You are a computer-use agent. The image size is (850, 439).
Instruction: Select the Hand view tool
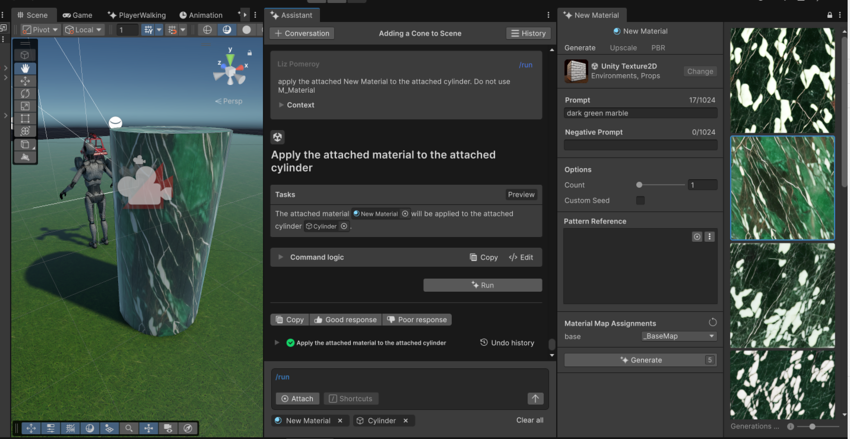click(x=25, y=68)
